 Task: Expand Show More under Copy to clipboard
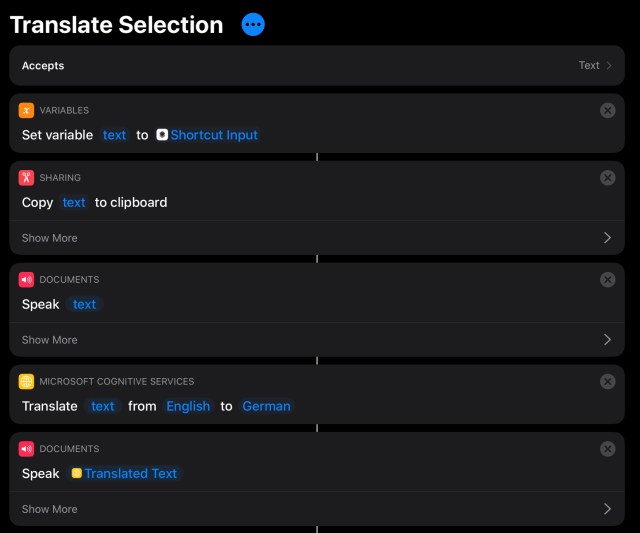coord(316,238)
